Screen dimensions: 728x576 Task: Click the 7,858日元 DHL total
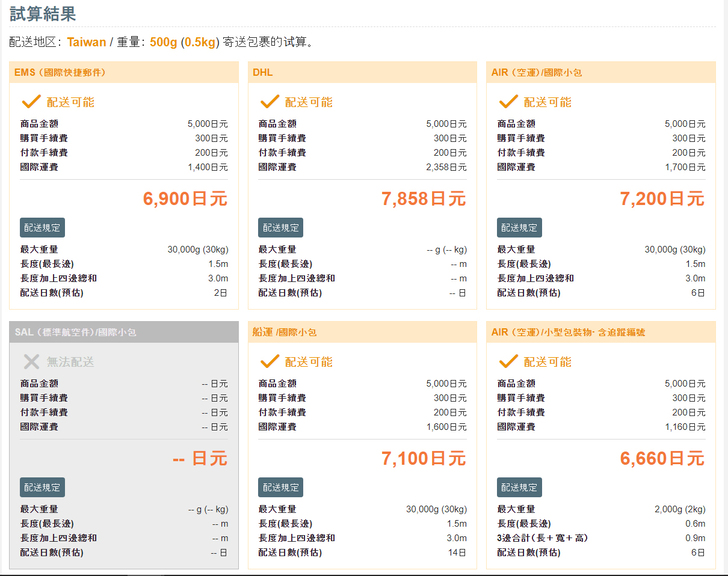tap(423, 199)
